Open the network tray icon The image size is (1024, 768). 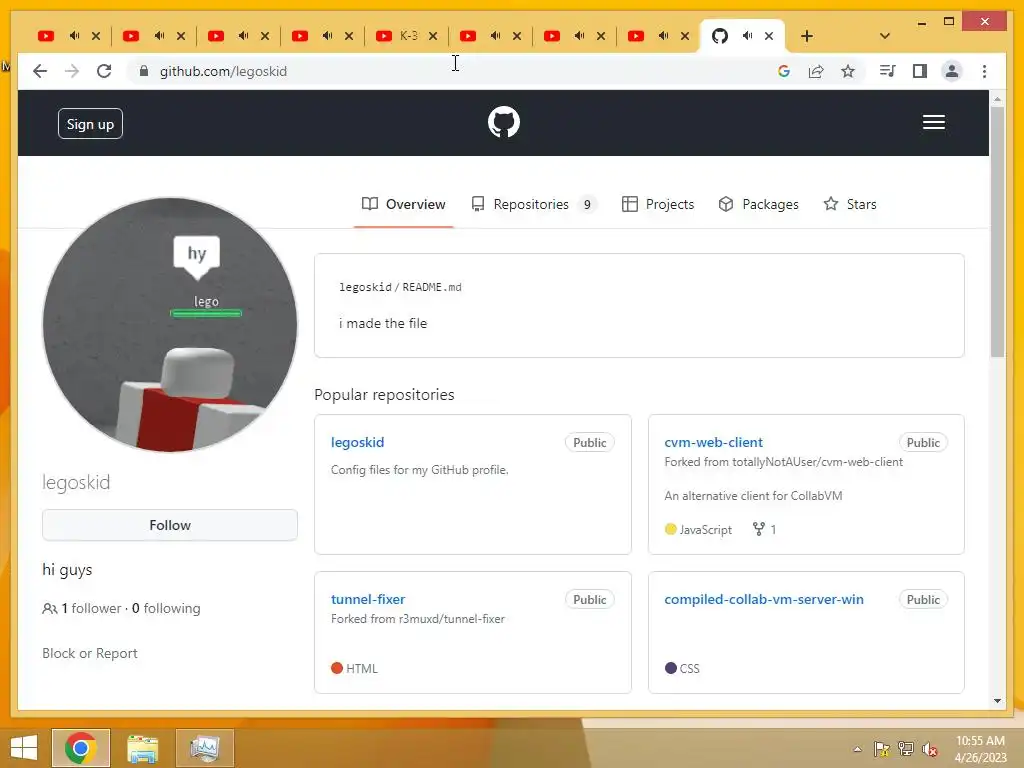coord(906,749)
